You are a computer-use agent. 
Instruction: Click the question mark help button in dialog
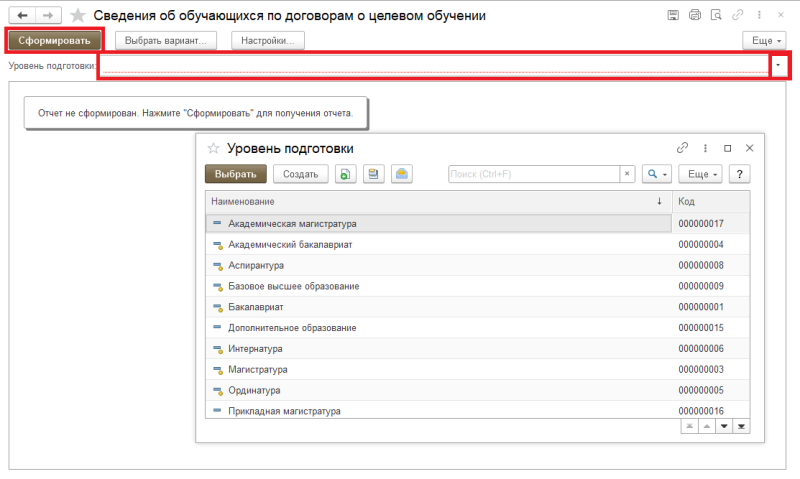point(740,174)
